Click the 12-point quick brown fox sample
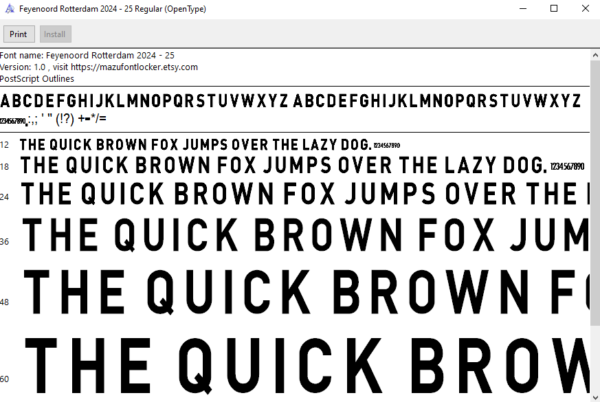The height and width of the screenshot is (402, 600). [210, 145]
